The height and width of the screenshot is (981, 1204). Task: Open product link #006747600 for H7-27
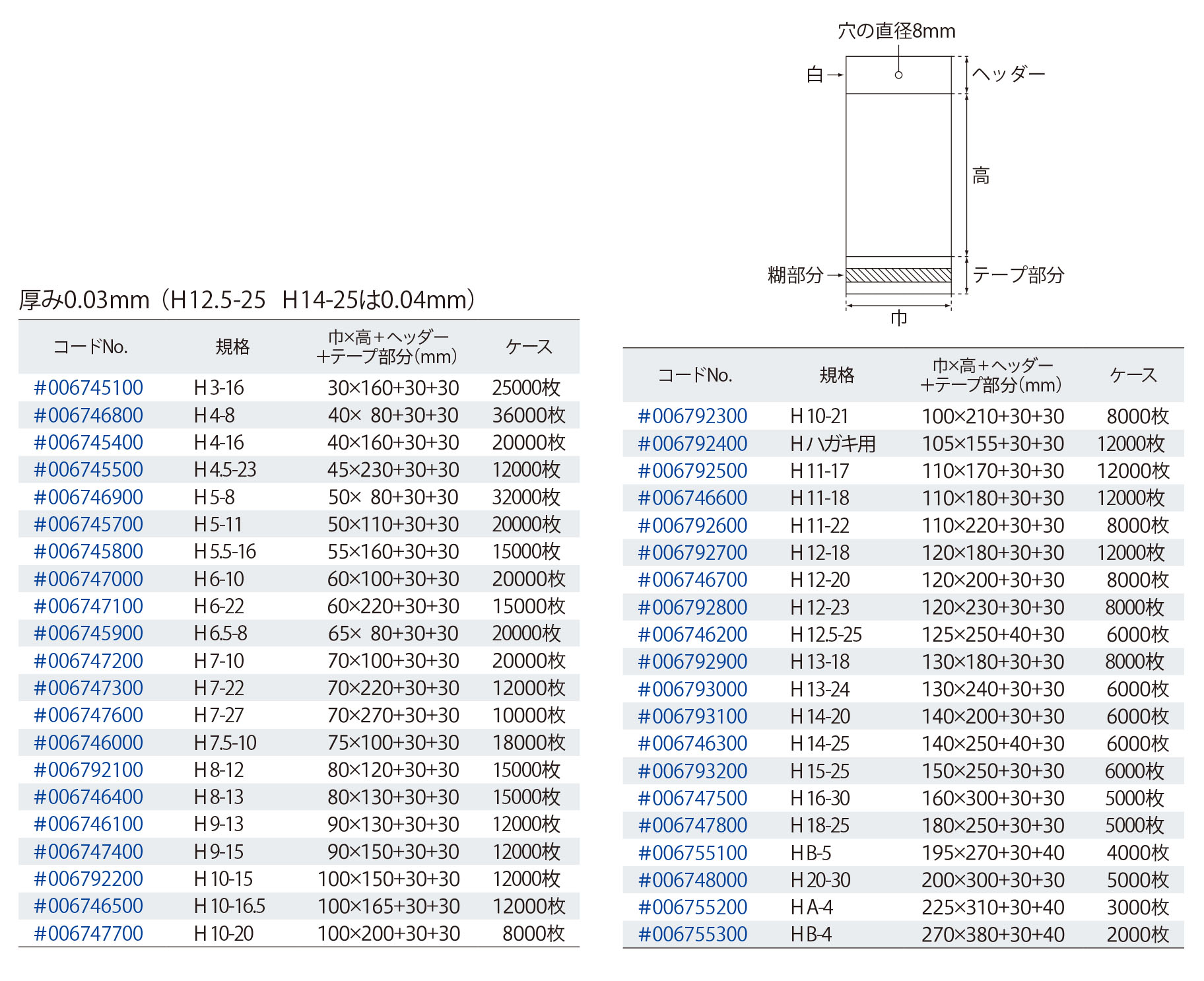(x=88, y=715)
